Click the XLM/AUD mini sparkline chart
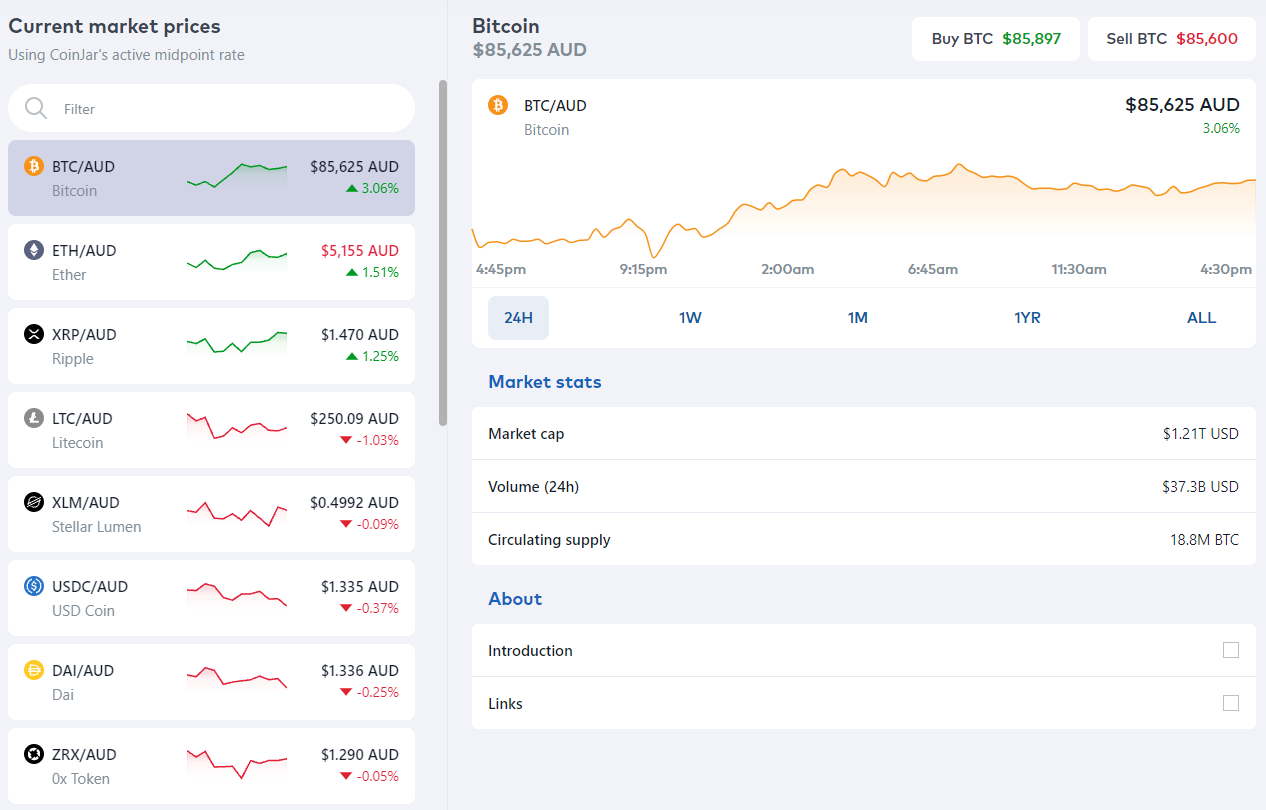The height and width of the screenshot is (810, 1266). coord(237,513)
